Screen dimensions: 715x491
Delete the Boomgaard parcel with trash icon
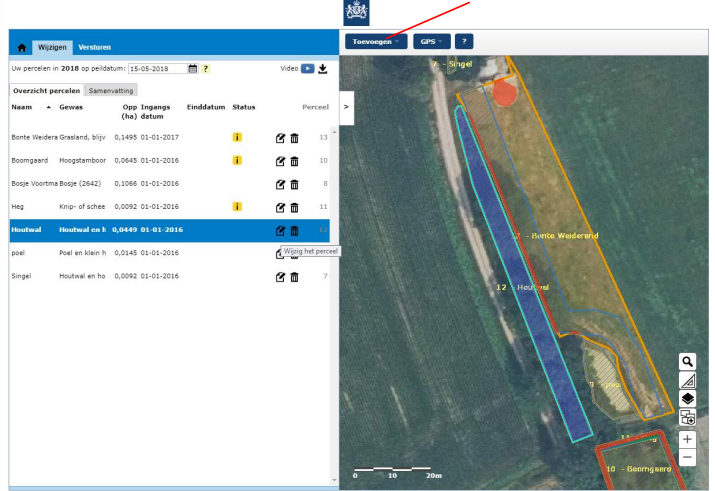294,161
